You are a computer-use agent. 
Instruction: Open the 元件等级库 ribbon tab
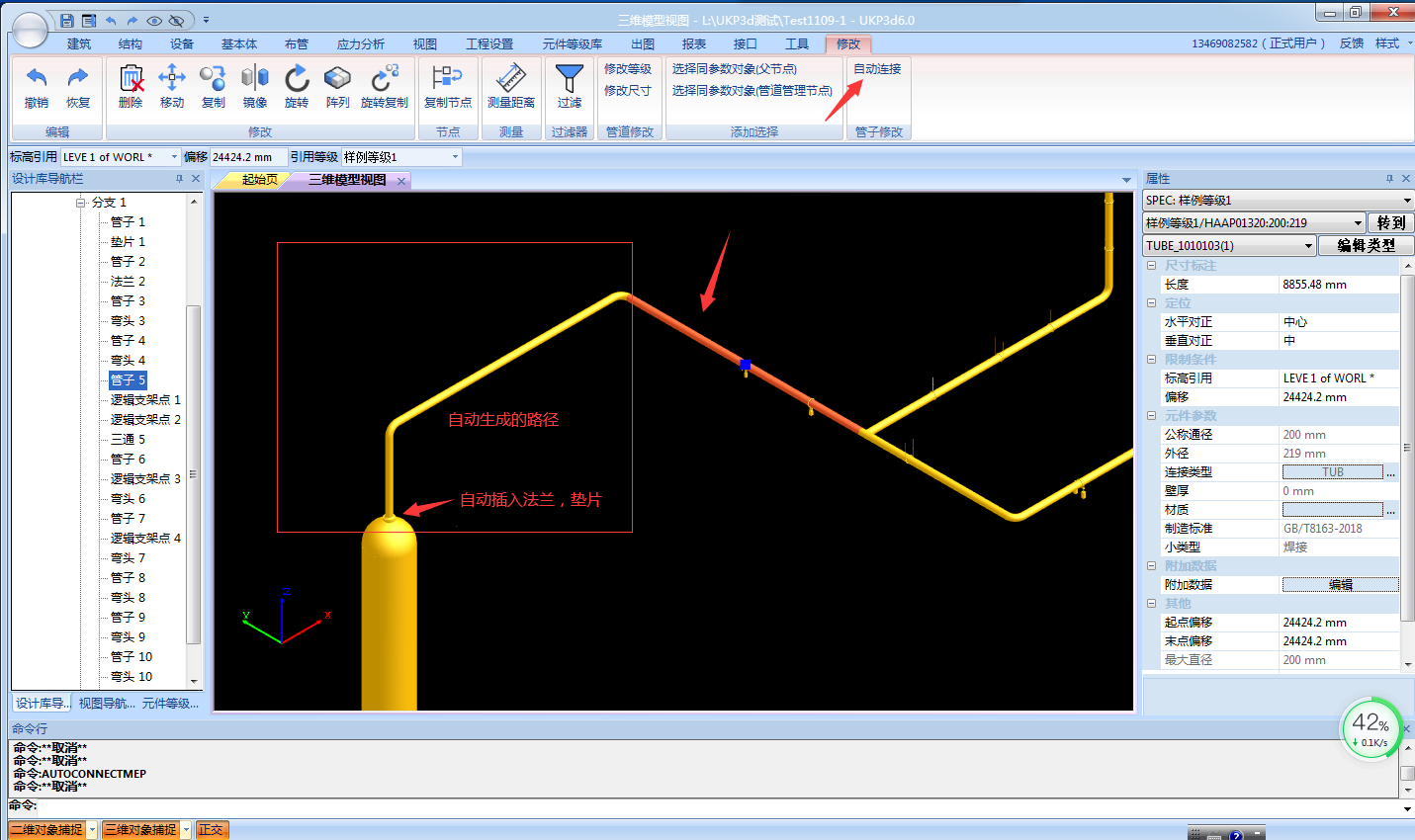click(573, 43)
